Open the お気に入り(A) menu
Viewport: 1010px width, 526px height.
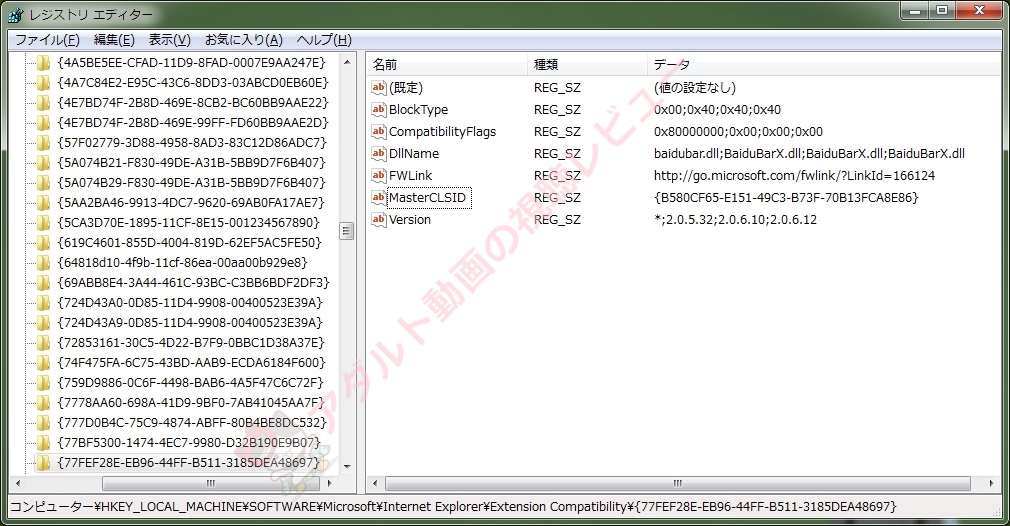pyautogui.click(x=243, y=40)
